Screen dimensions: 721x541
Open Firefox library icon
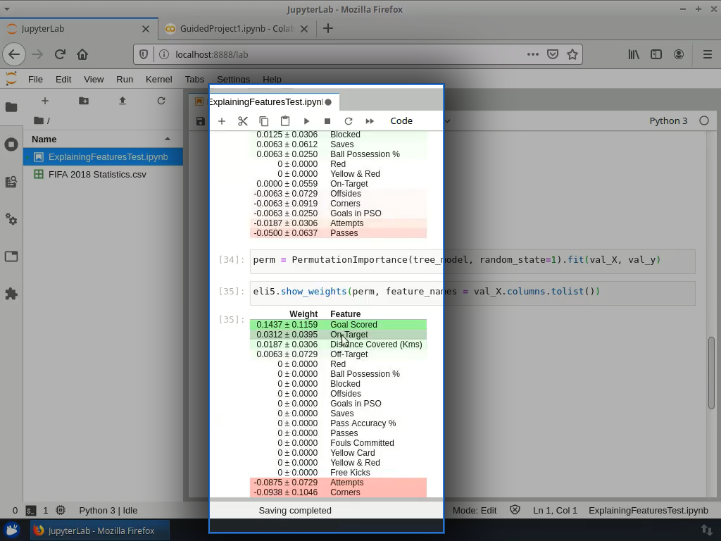coord(634,54)
